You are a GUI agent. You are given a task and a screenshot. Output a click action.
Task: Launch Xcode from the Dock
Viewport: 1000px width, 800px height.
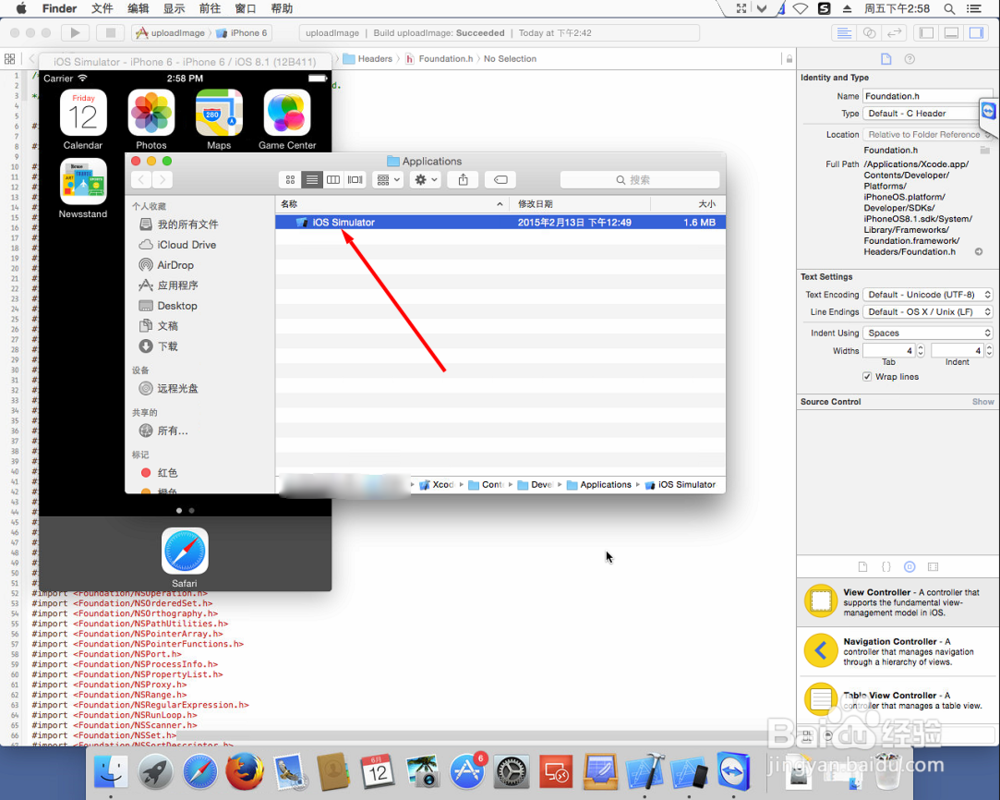point(645,772)
